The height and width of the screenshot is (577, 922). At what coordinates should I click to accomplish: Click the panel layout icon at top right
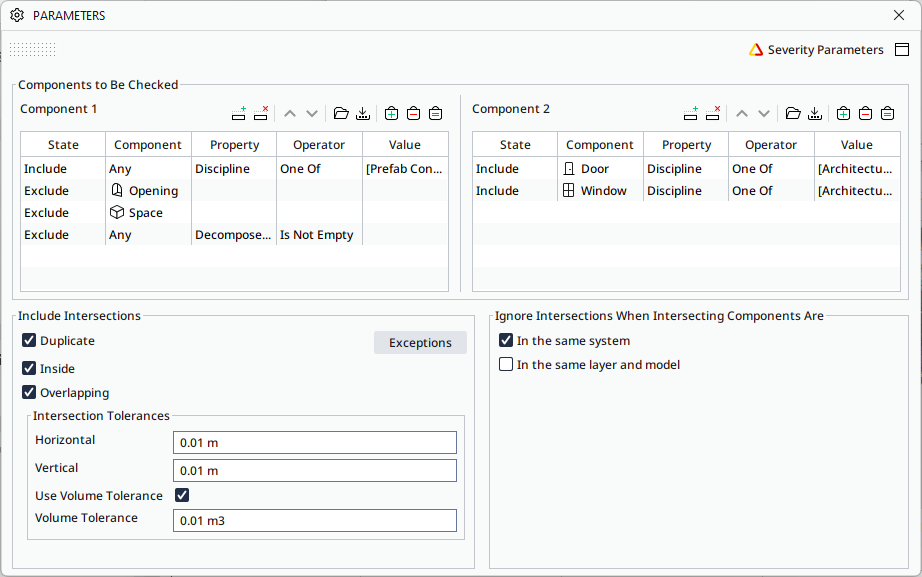902,49
